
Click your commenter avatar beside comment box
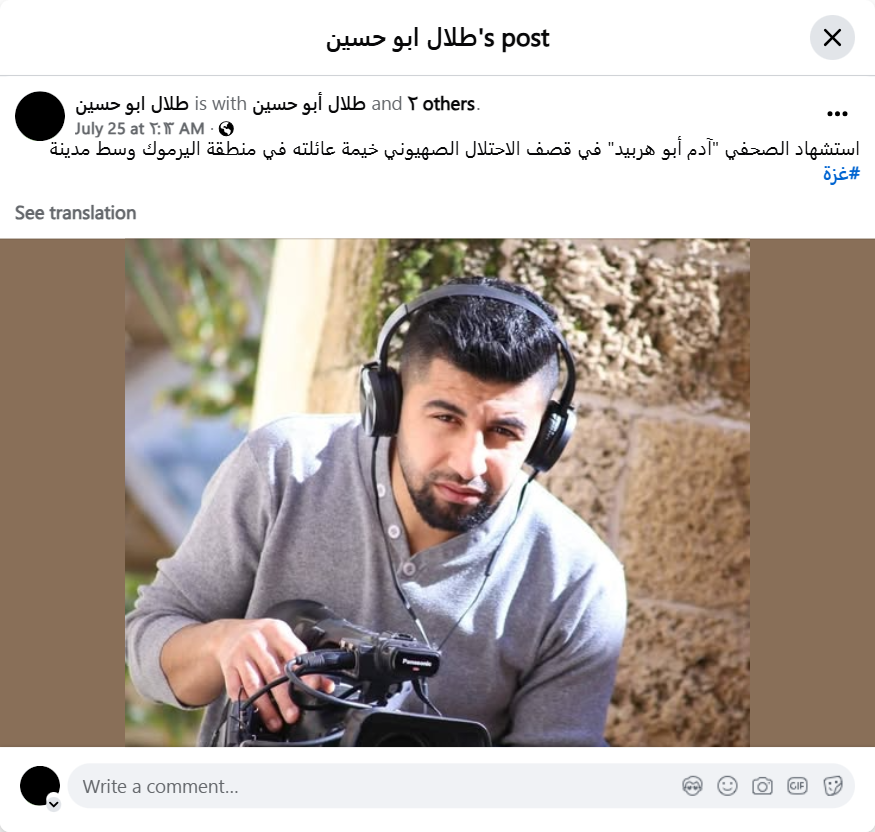tap(40, 786)
